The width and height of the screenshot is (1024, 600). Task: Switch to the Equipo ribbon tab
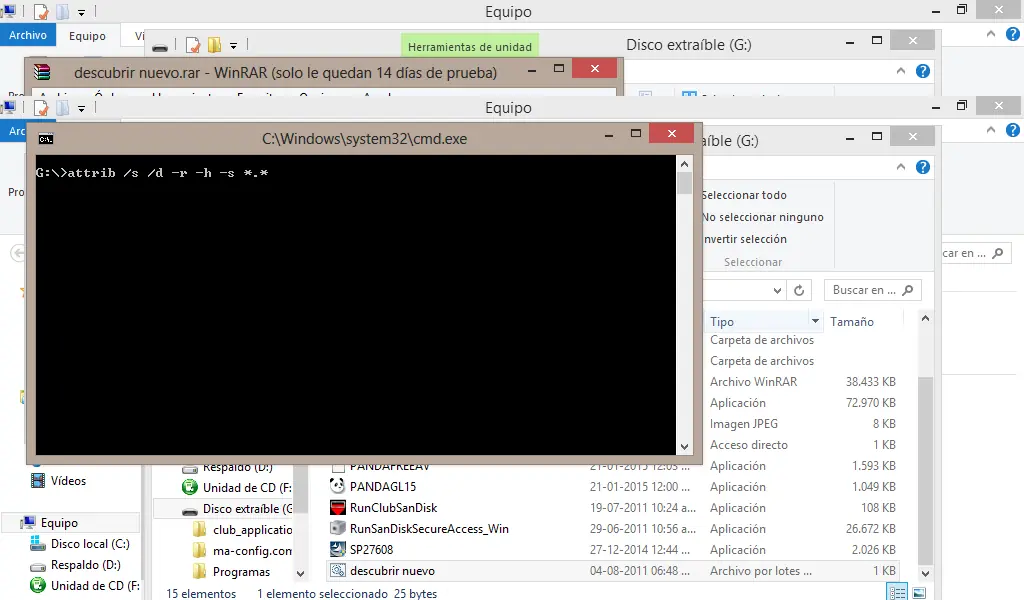click(87, 36)
